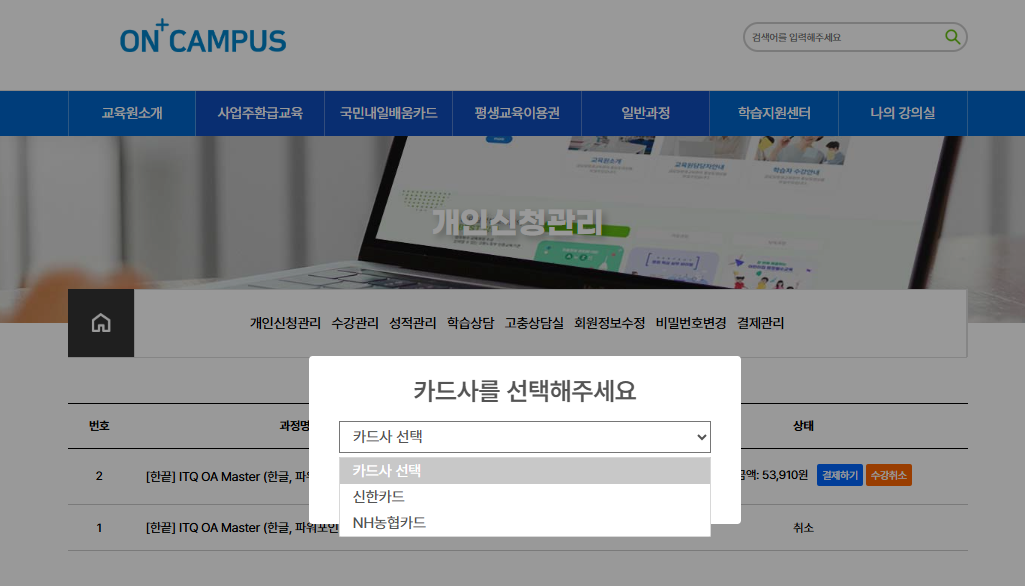1025x586 pixels.
Task: Click the 결제하기 button
Action: pos(838,476)
